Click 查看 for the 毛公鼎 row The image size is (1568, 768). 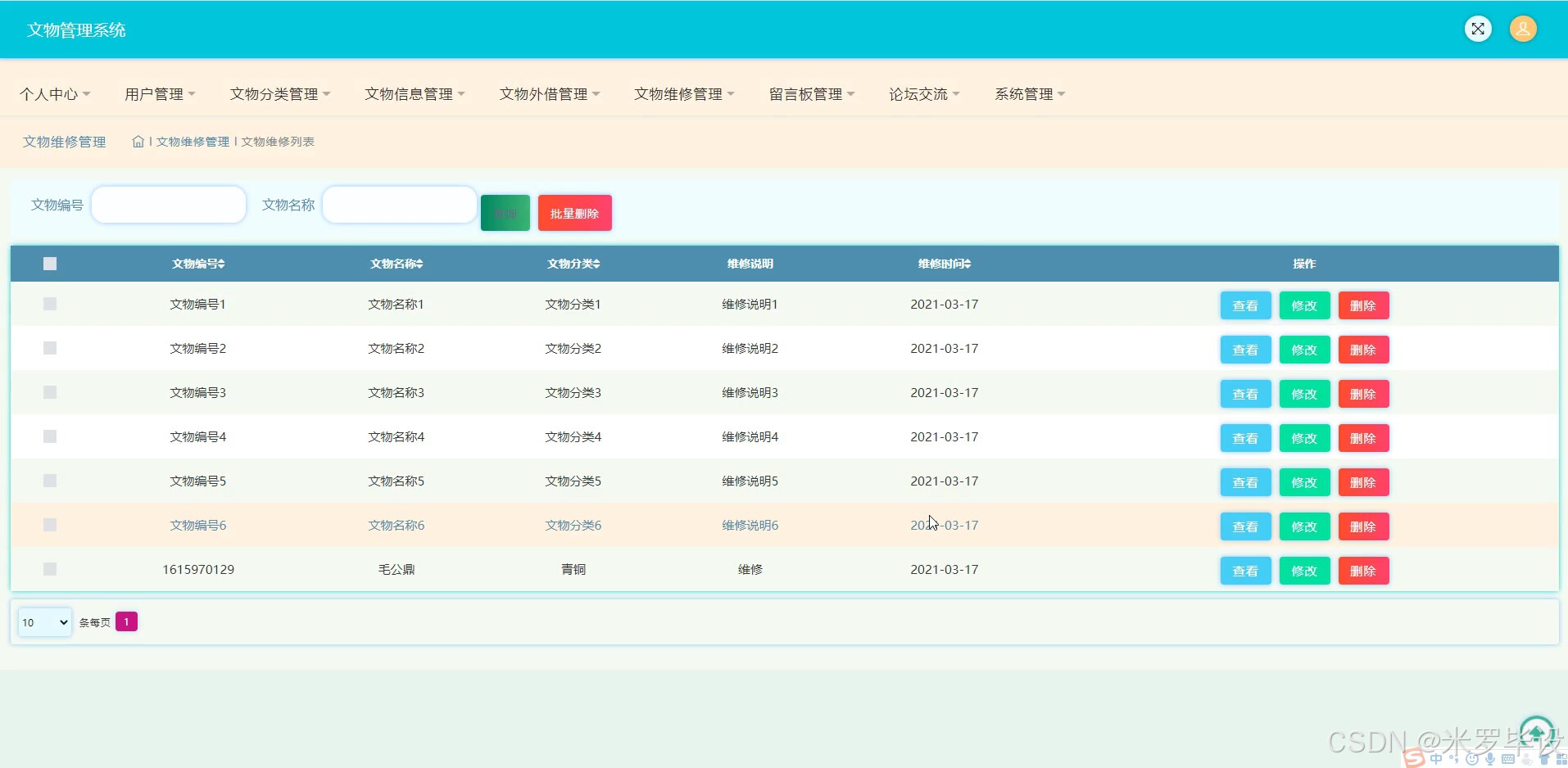tap(1245, 571)
